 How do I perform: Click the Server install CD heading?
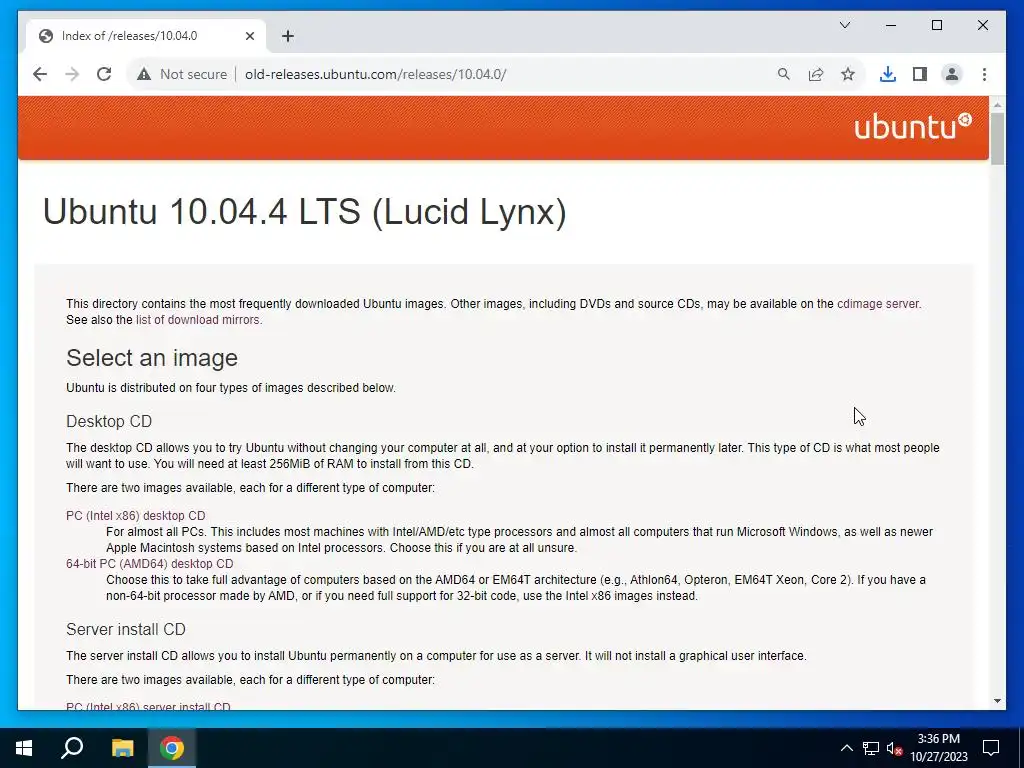tap(125, 630)
